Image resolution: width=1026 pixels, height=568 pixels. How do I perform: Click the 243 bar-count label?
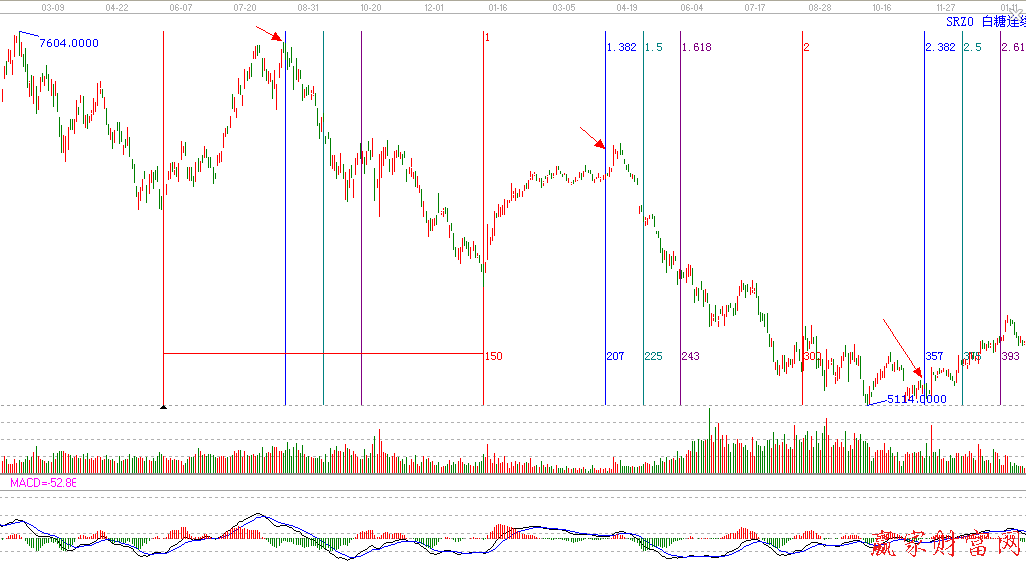pyautogui.click(x=690, y=356)
